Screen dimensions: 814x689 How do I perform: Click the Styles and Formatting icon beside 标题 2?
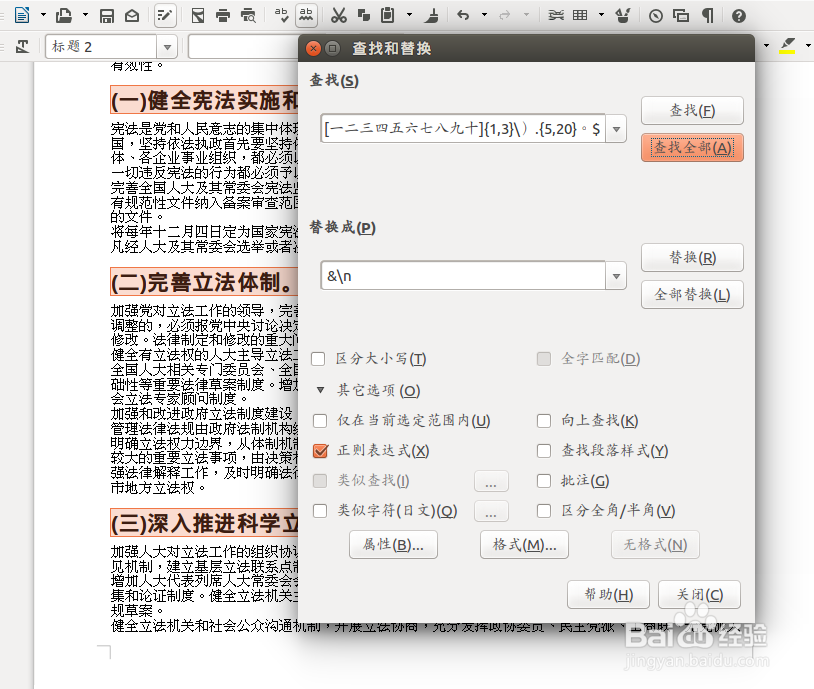tap(22, 47)
